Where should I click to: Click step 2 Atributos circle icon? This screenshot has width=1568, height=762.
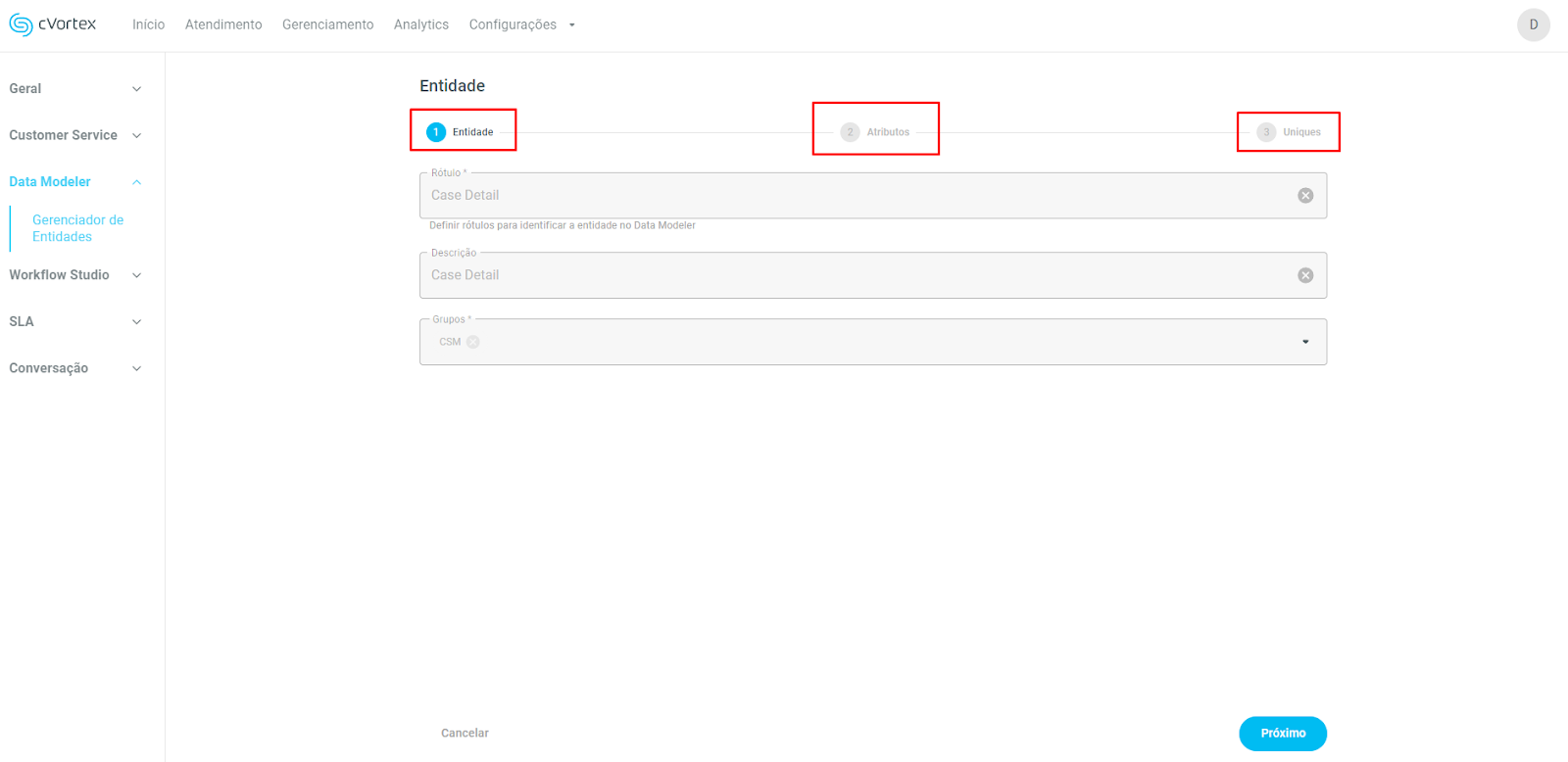[850, 132]
